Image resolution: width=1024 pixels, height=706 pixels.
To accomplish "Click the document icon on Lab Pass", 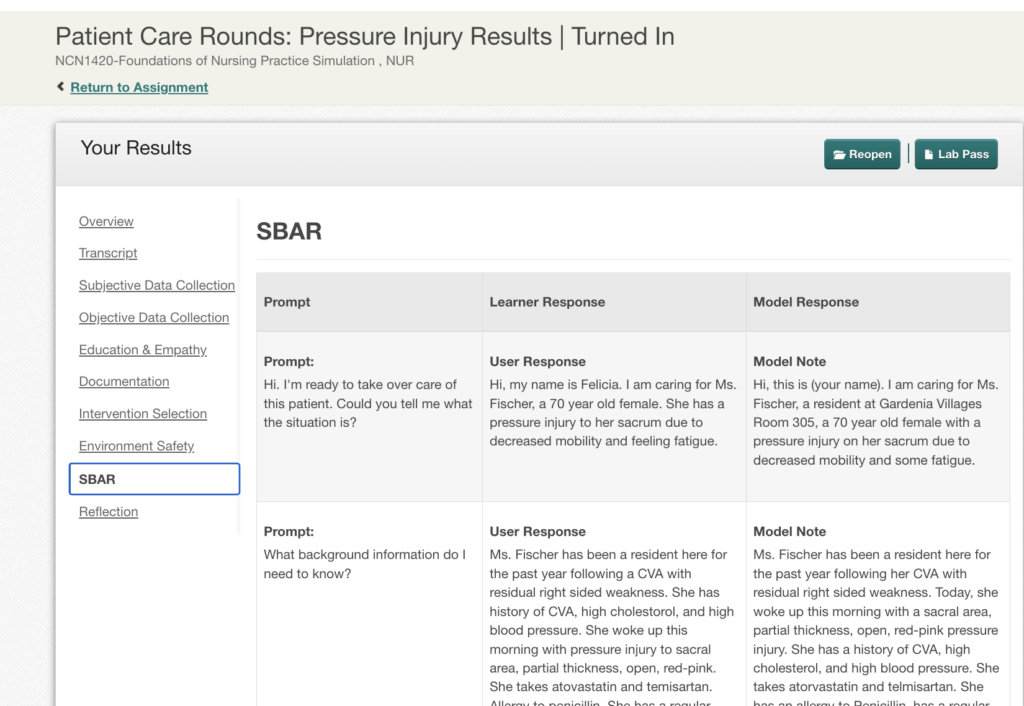I will pyautogui.click(x=929, y=155).
